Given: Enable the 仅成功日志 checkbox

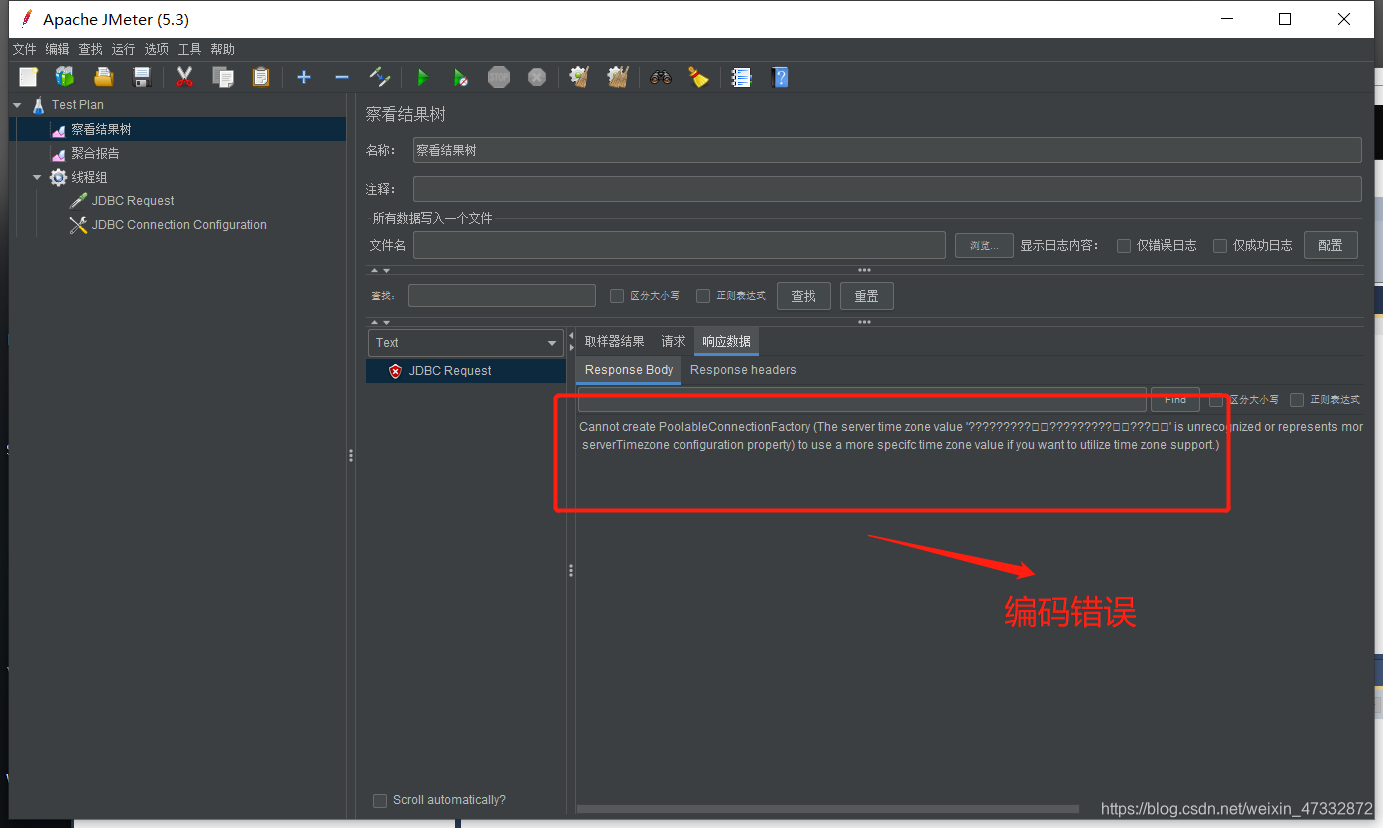Looking at the screenshot, I should (x=1220, y=245).
